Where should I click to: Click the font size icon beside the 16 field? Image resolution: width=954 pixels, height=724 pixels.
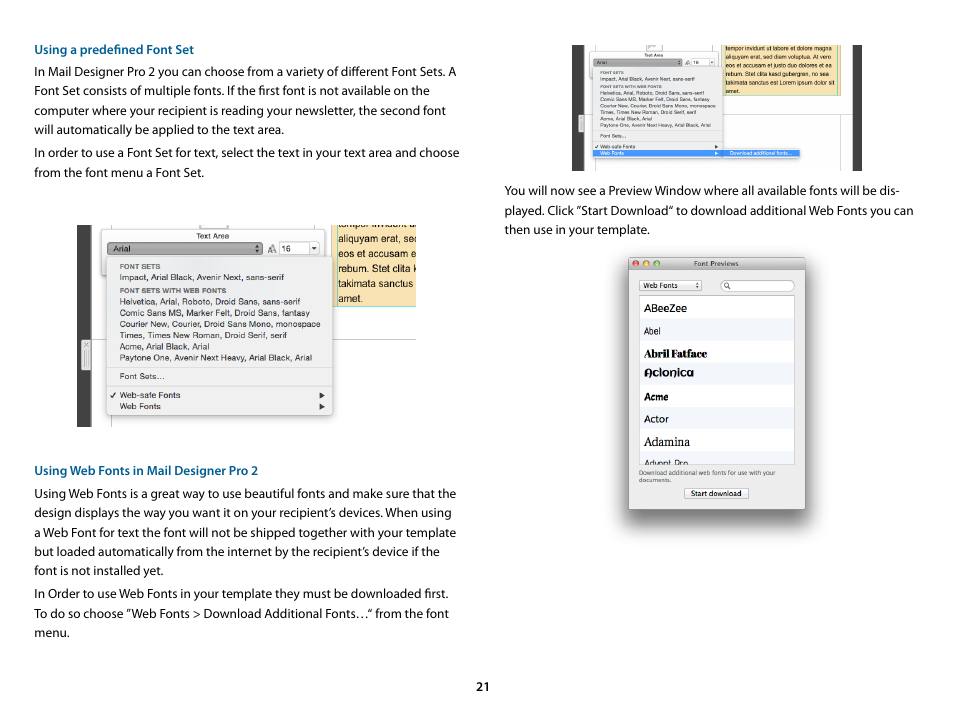point(272,249)
